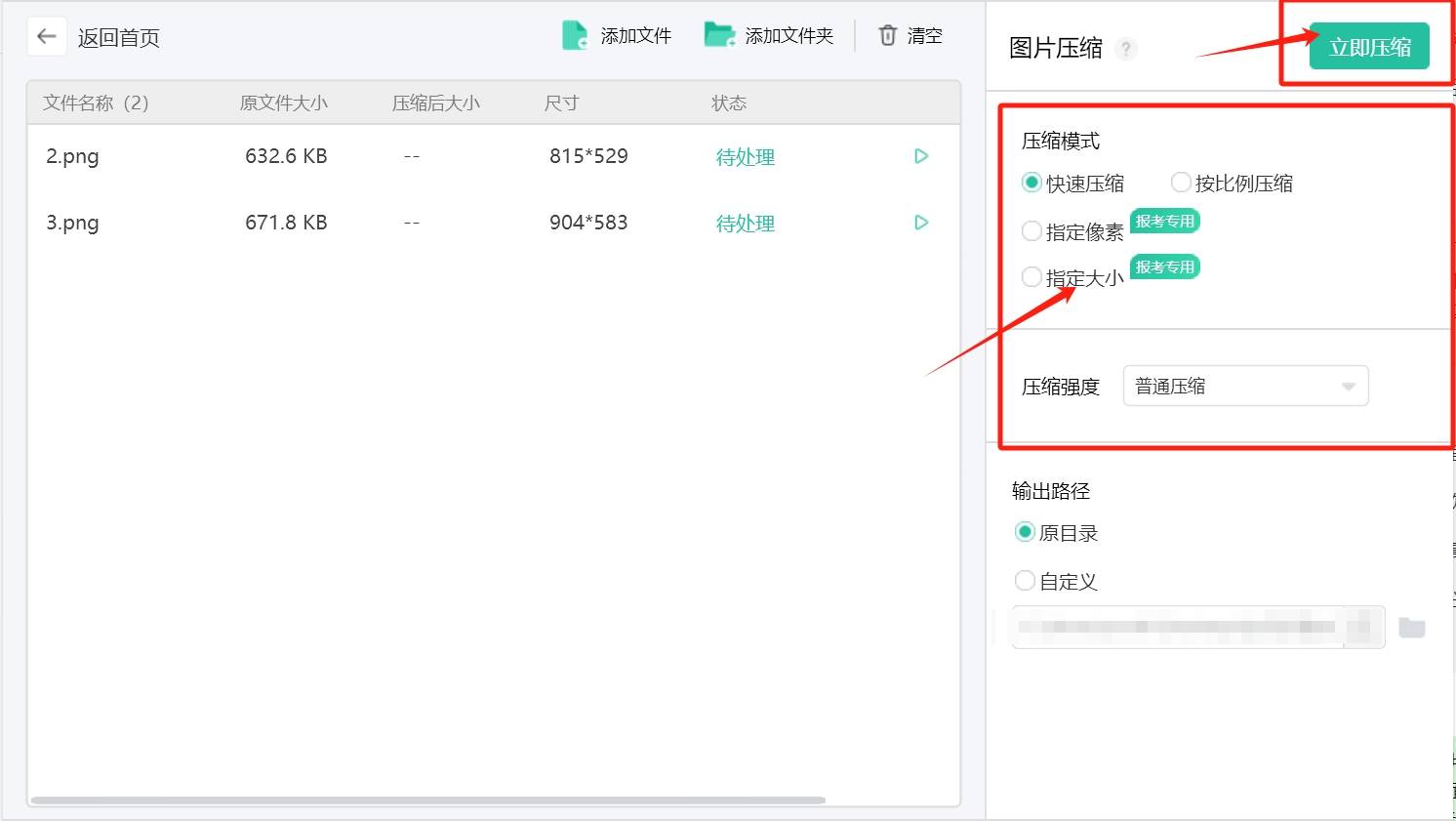Click 待处理 status of 2.png

746,157
